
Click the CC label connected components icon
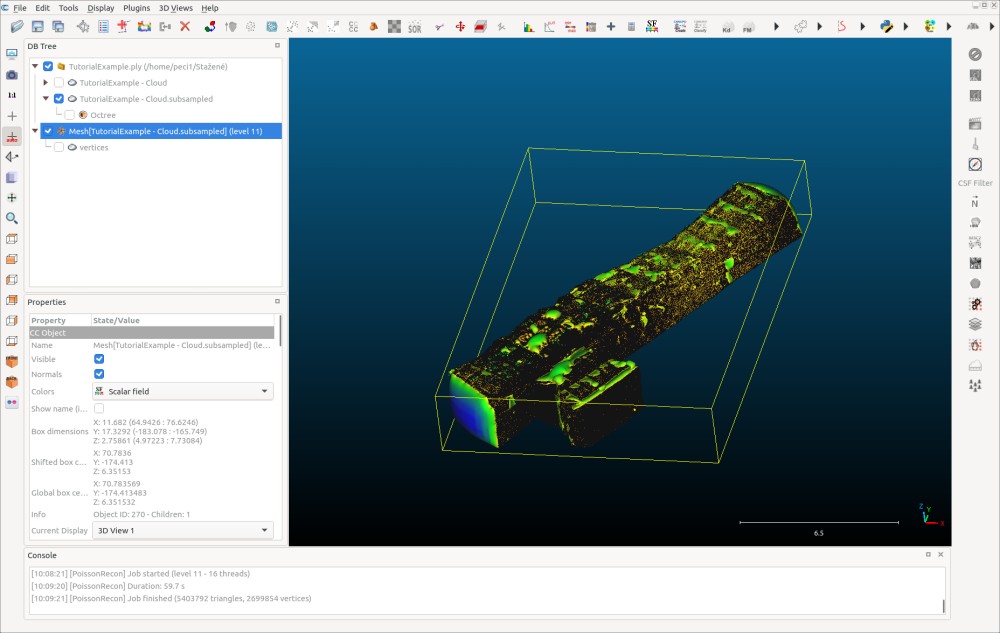pos(353,27)
